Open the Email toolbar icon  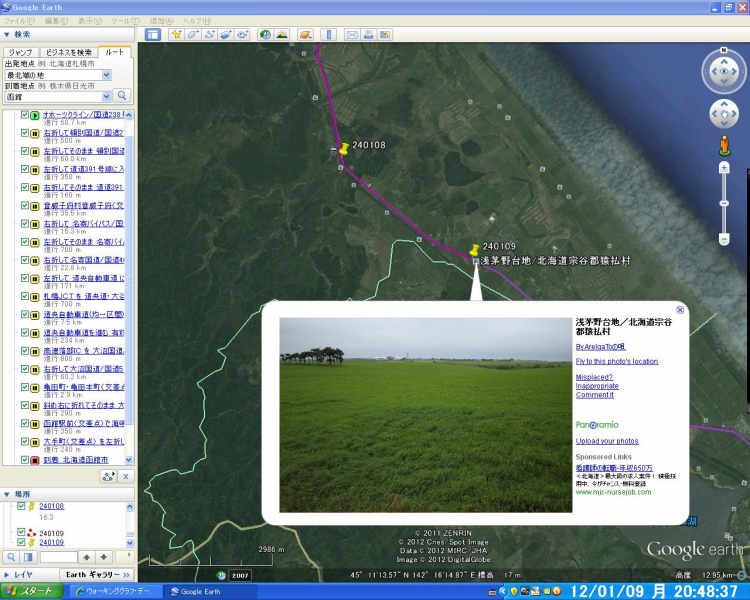(352, 34)
